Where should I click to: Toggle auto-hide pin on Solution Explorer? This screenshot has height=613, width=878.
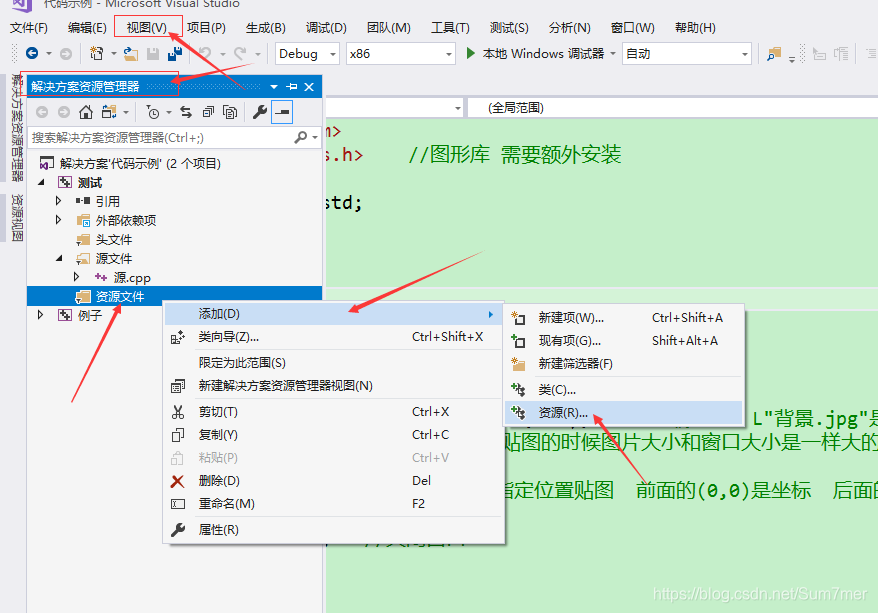point(292,87)
